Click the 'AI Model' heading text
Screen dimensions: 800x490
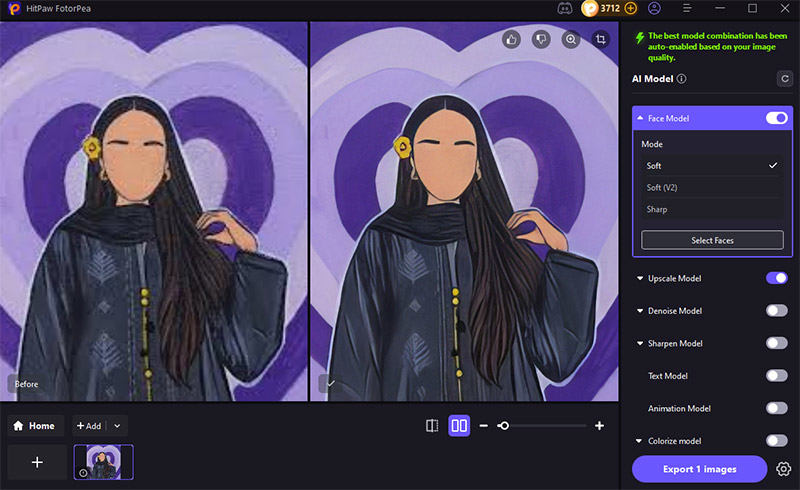(x=653, y=79)
